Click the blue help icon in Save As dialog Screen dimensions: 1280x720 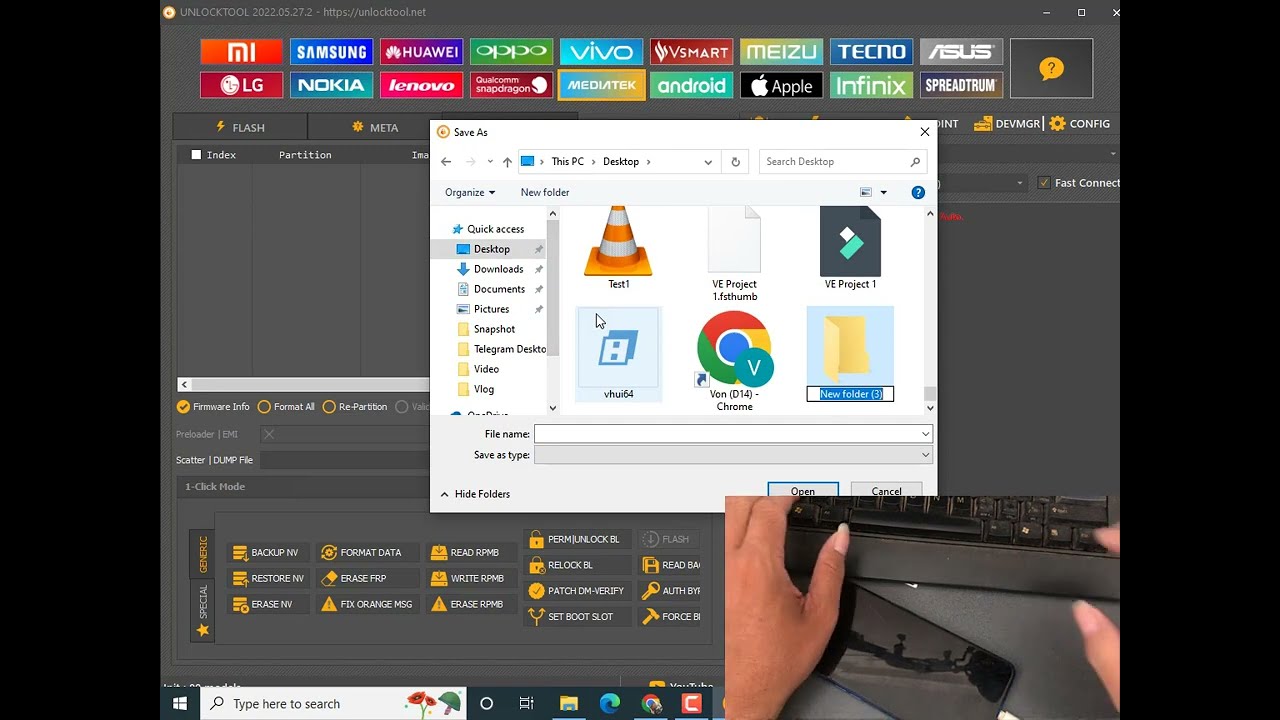[x=918, y=192]
